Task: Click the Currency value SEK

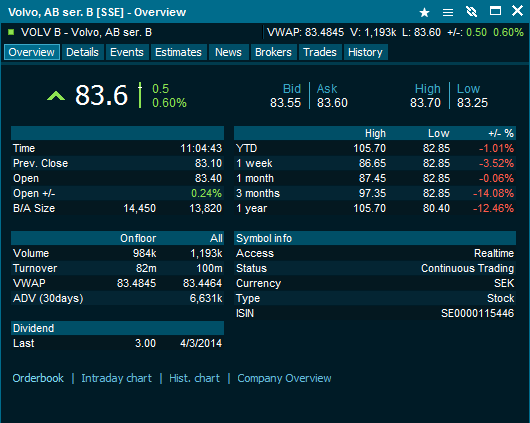Action: click(504, 283)
